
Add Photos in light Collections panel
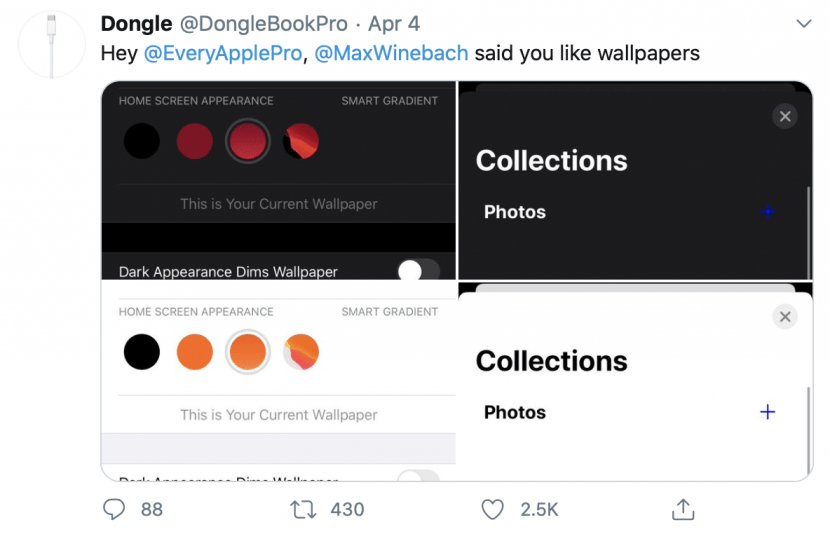(x=768, y=412)
